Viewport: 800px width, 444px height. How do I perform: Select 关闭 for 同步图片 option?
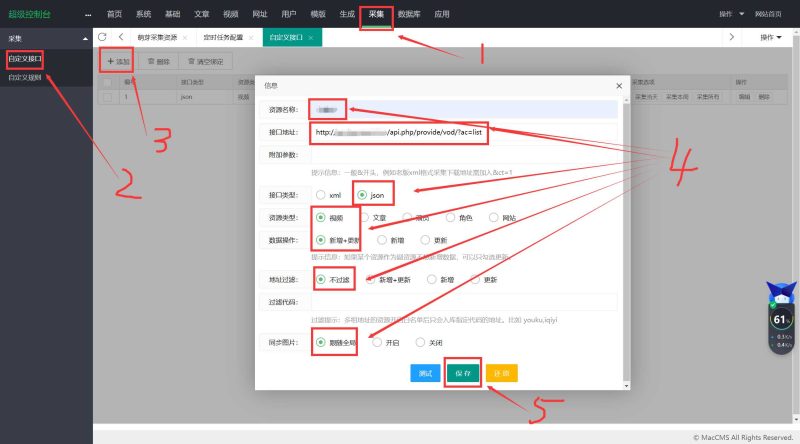pos(421,342)
